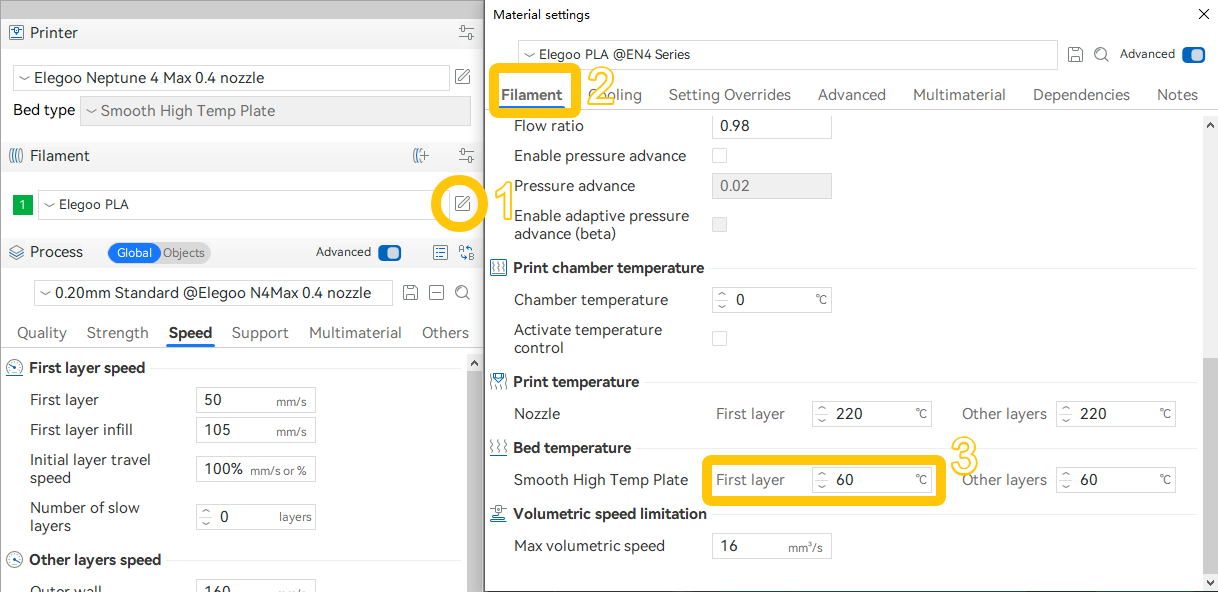Click the Initial layer travel speed field
The width and height of the screenshot is (1218, 592).
click(256, 469)
